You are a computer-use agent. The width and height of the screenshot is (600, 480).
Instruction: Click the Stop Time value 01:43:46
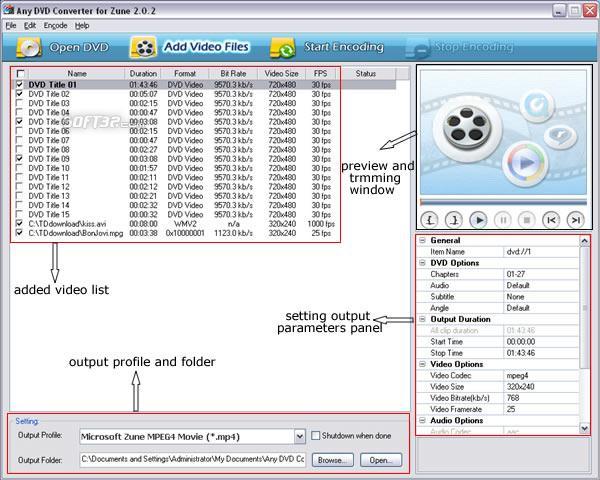[541, 353]
